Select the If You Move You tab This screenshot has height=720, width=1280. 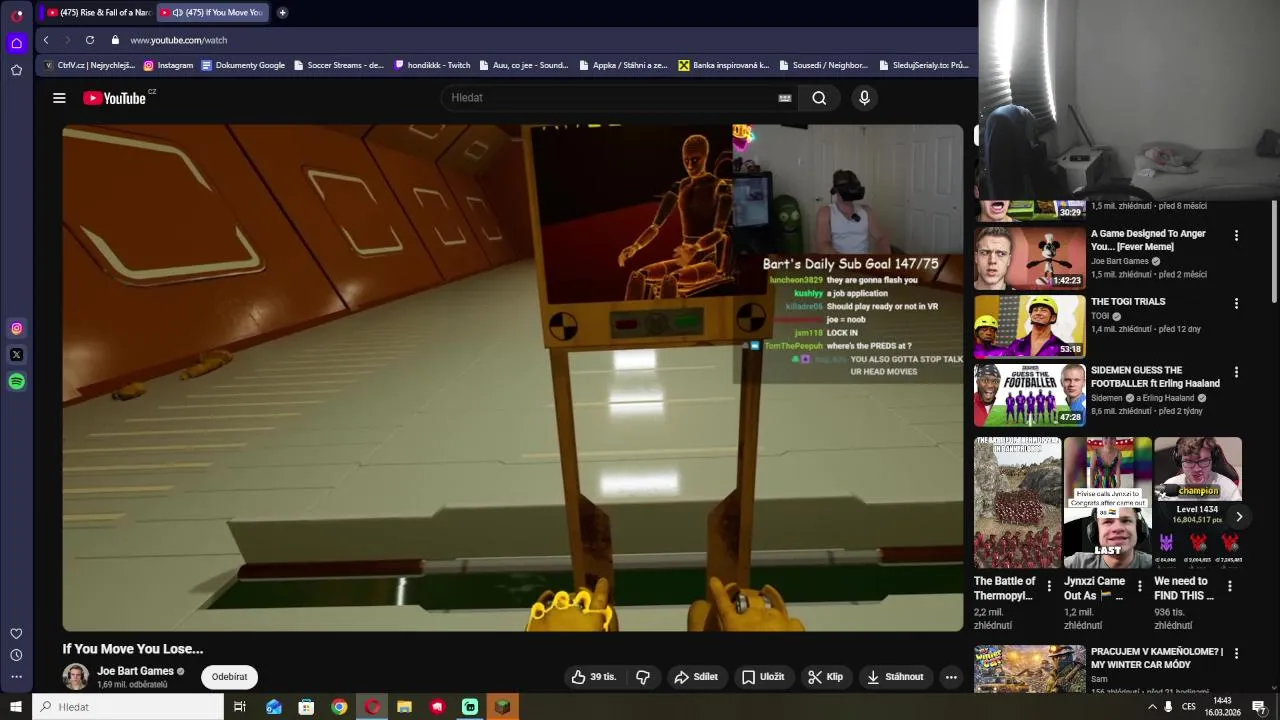[212, 13]
